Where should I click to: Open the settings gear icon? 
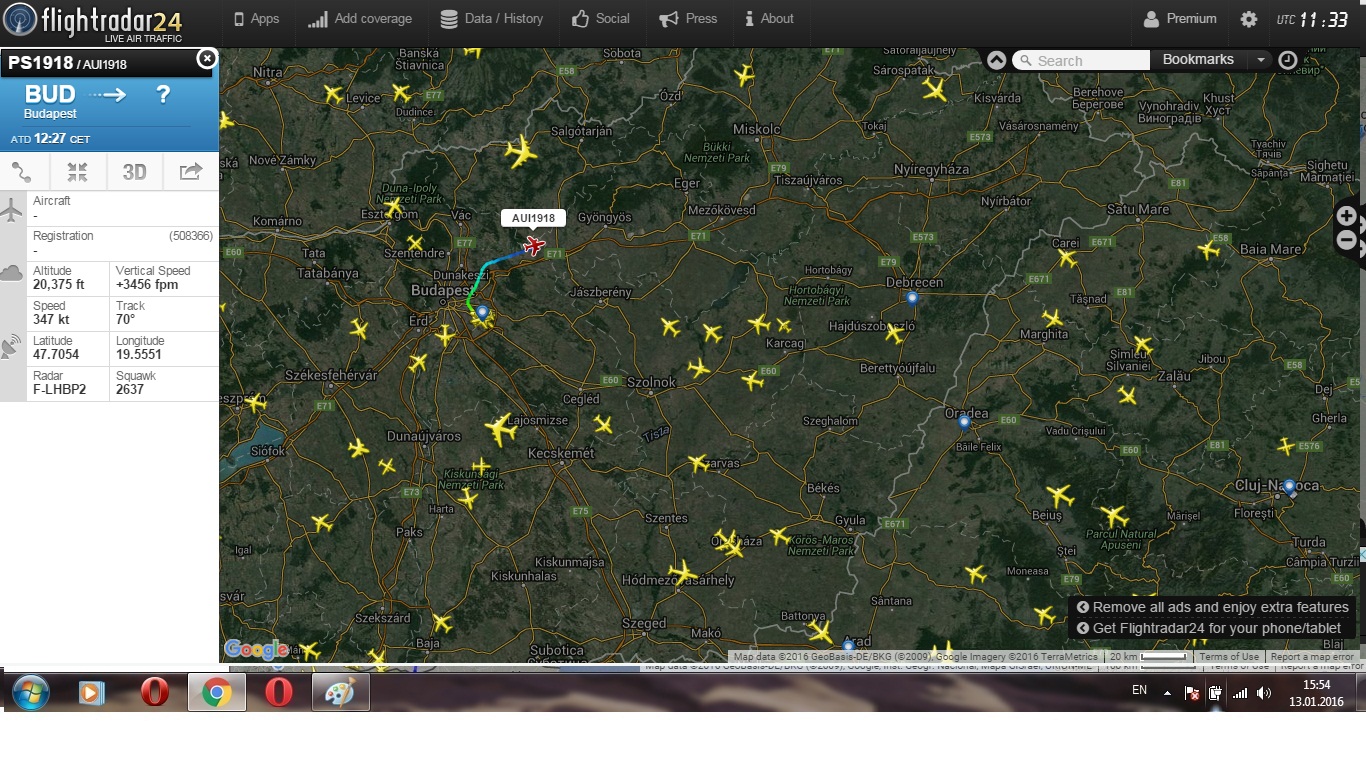[1249, 19]
